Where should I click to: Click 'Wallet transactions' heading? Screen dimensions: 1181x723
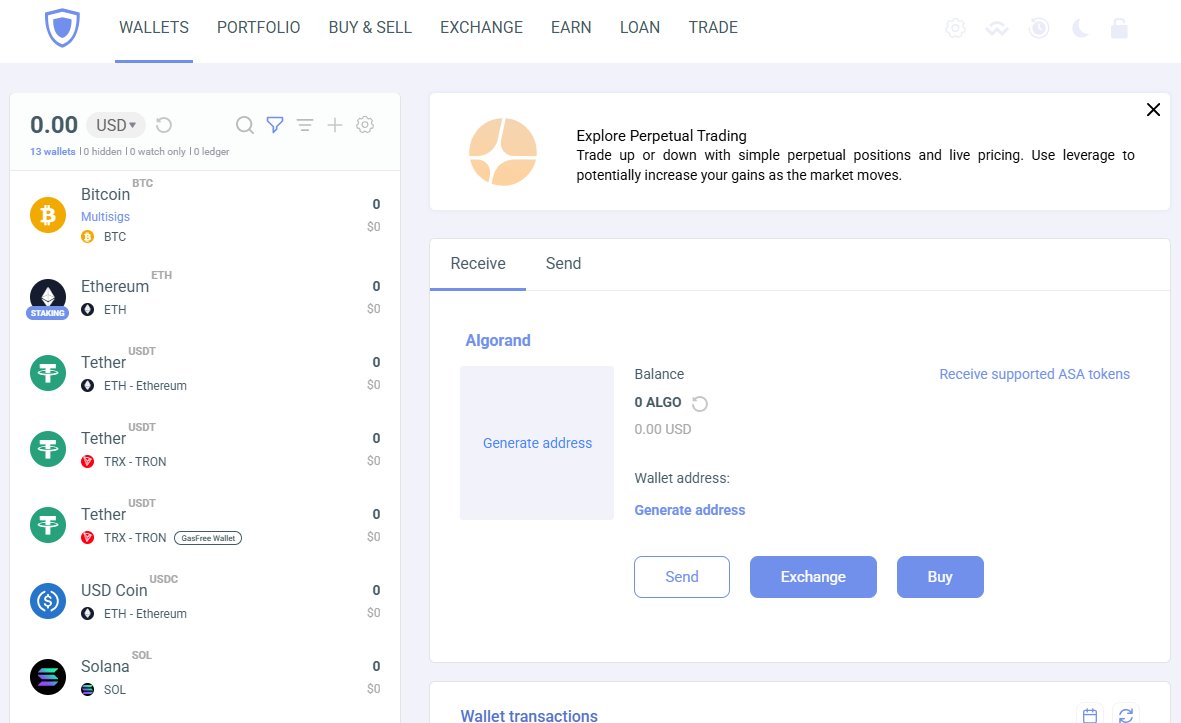point(529,715)
